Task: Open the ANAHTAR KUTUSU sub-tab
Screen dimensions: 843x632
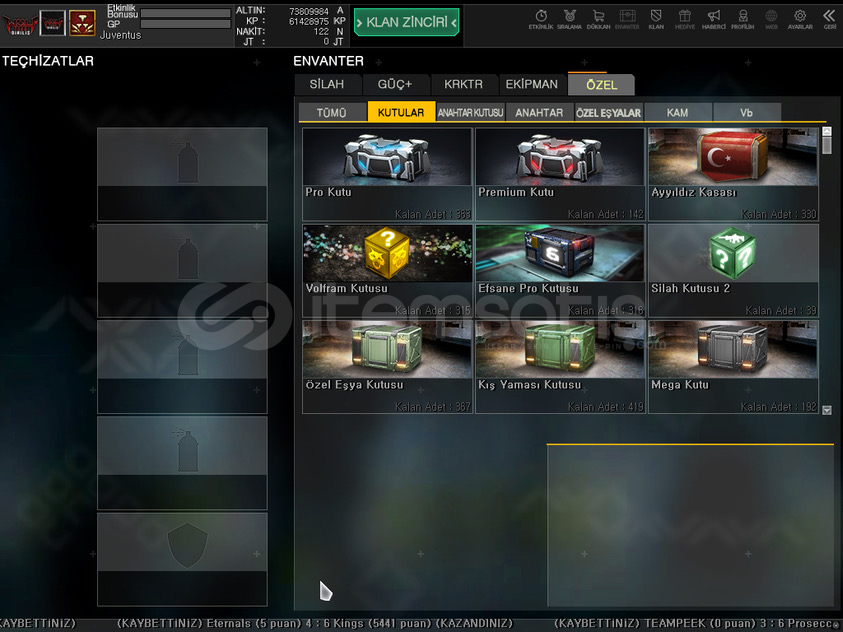Action: pyautogui.click(x=470, y=112)
